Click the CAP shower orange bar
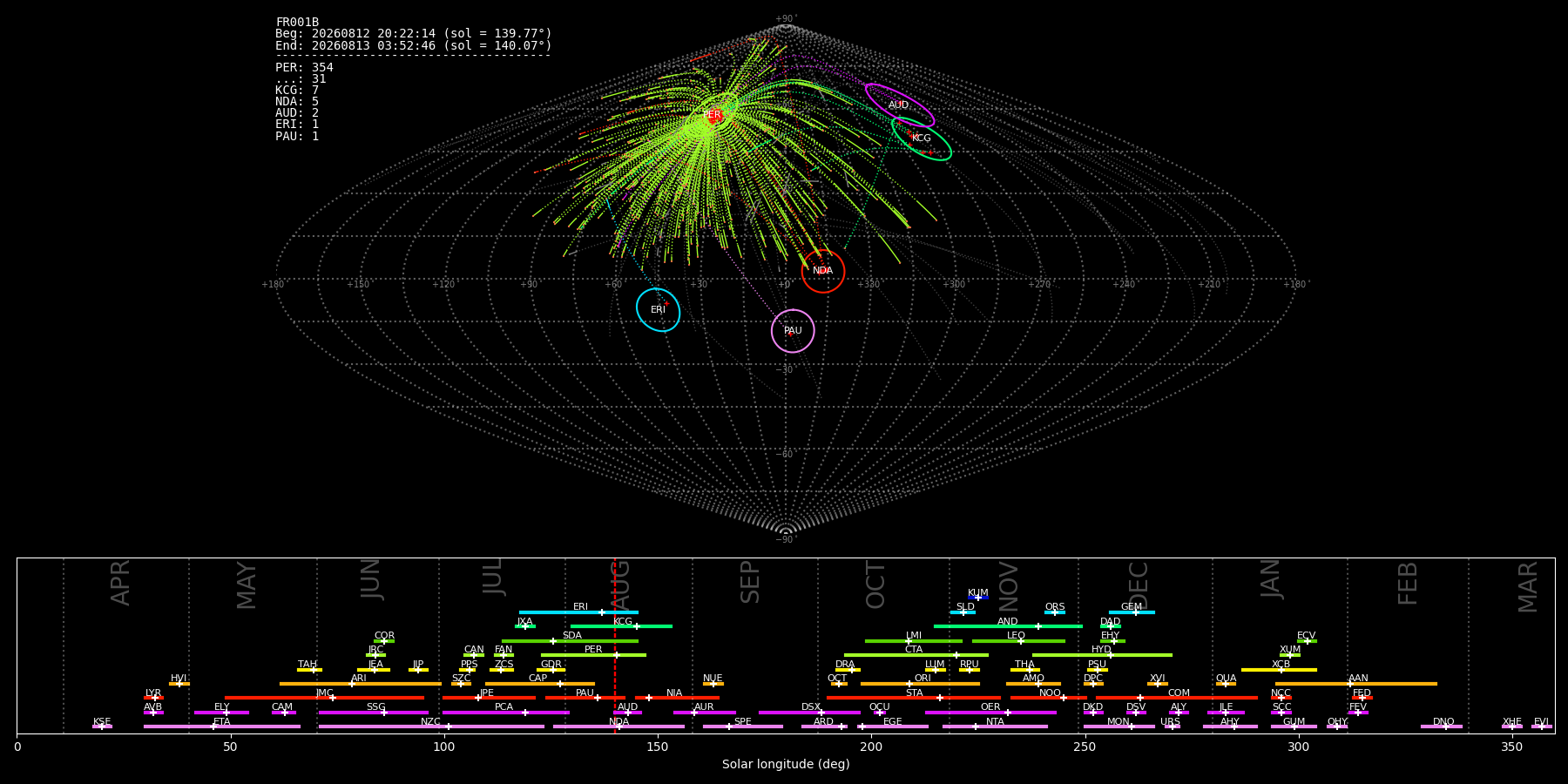This screenshot has width=1568, height=784. coord(540,684)
